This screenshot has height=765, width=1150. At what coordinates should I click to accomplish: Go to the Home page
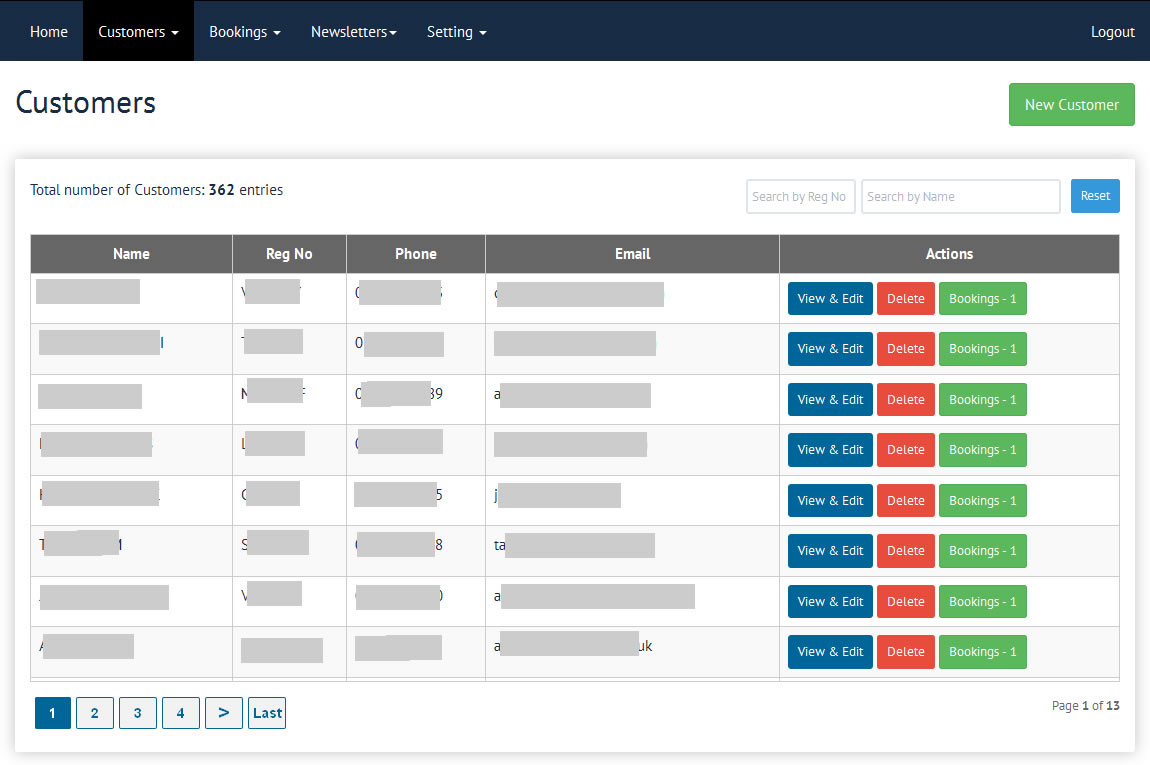click(x=49, y=32)
